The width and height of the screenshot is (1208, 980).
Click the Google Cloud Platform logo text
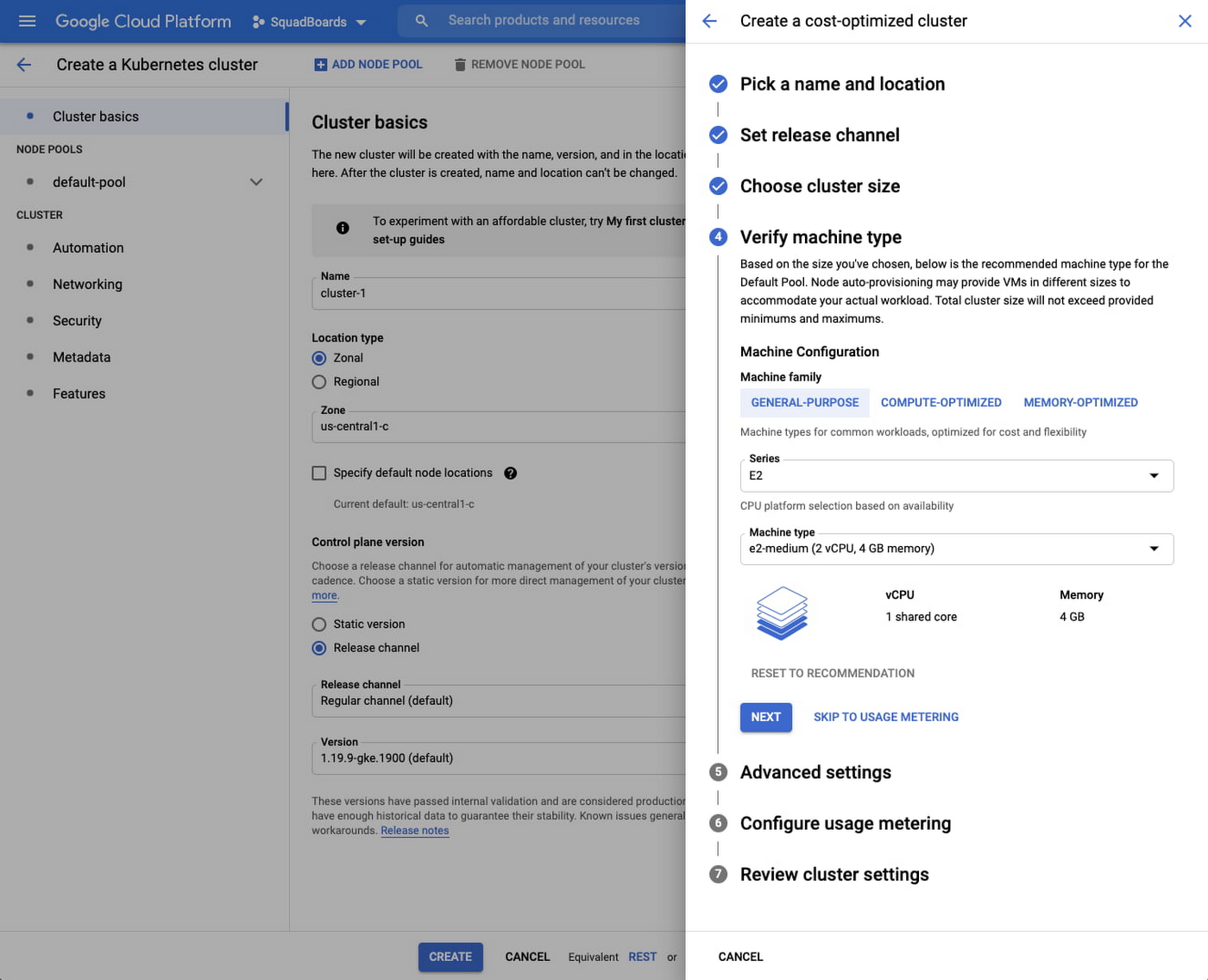coord(143,22)
